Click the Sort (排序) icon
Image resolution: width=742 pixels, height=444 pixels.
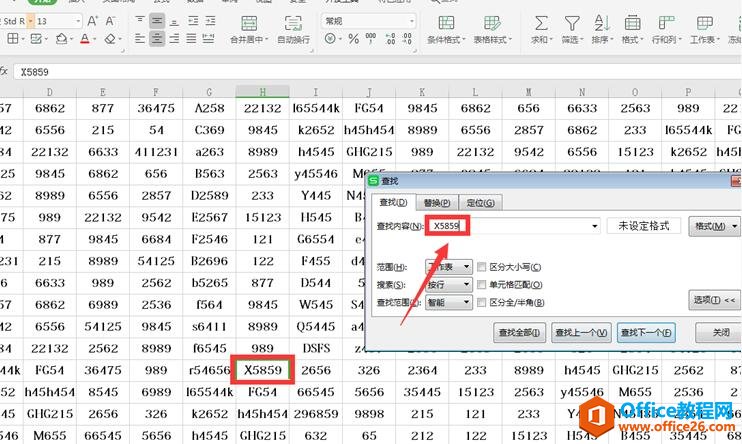click(600, 22)
